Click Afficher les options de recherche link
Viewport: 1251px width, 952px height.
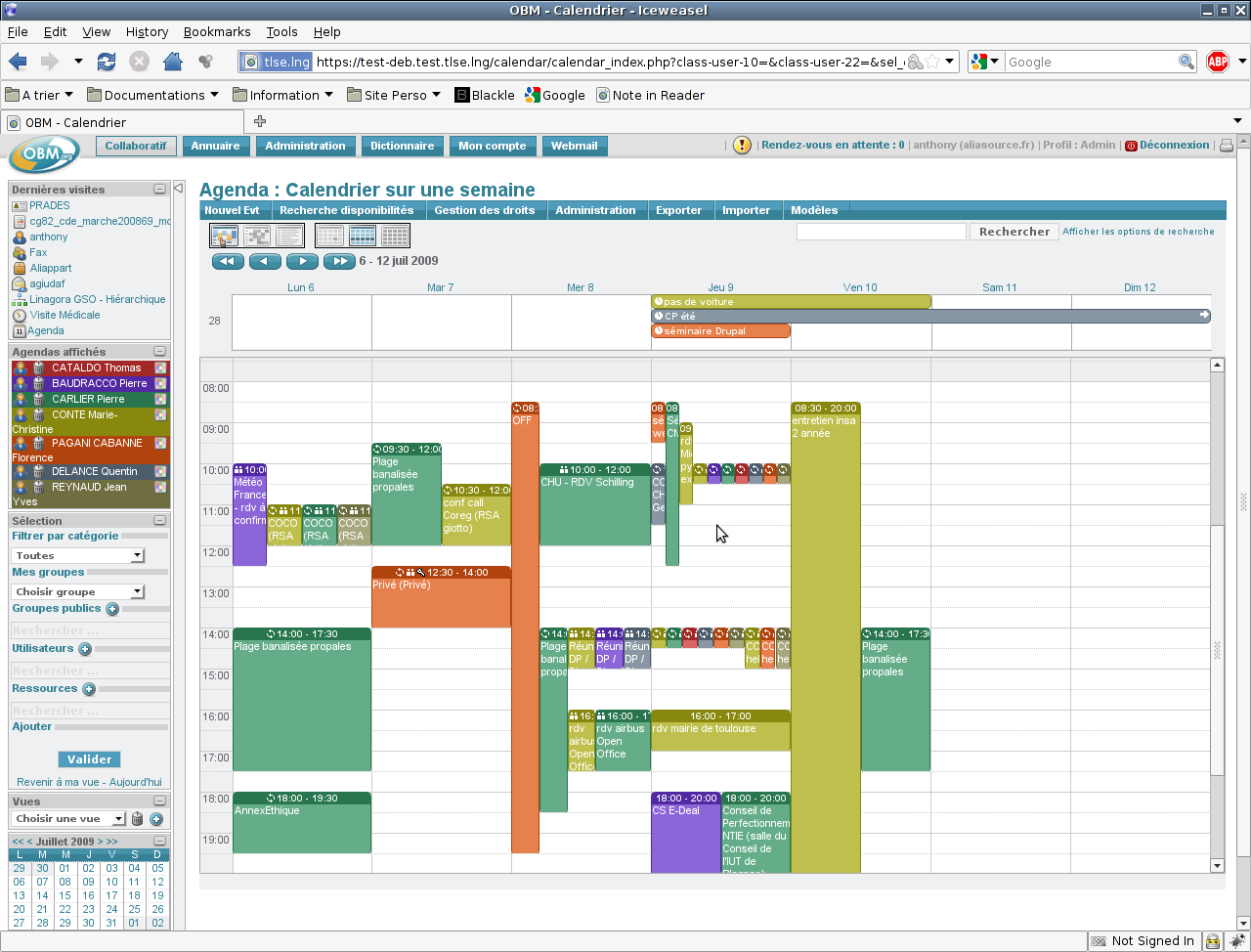[1138, 232]
